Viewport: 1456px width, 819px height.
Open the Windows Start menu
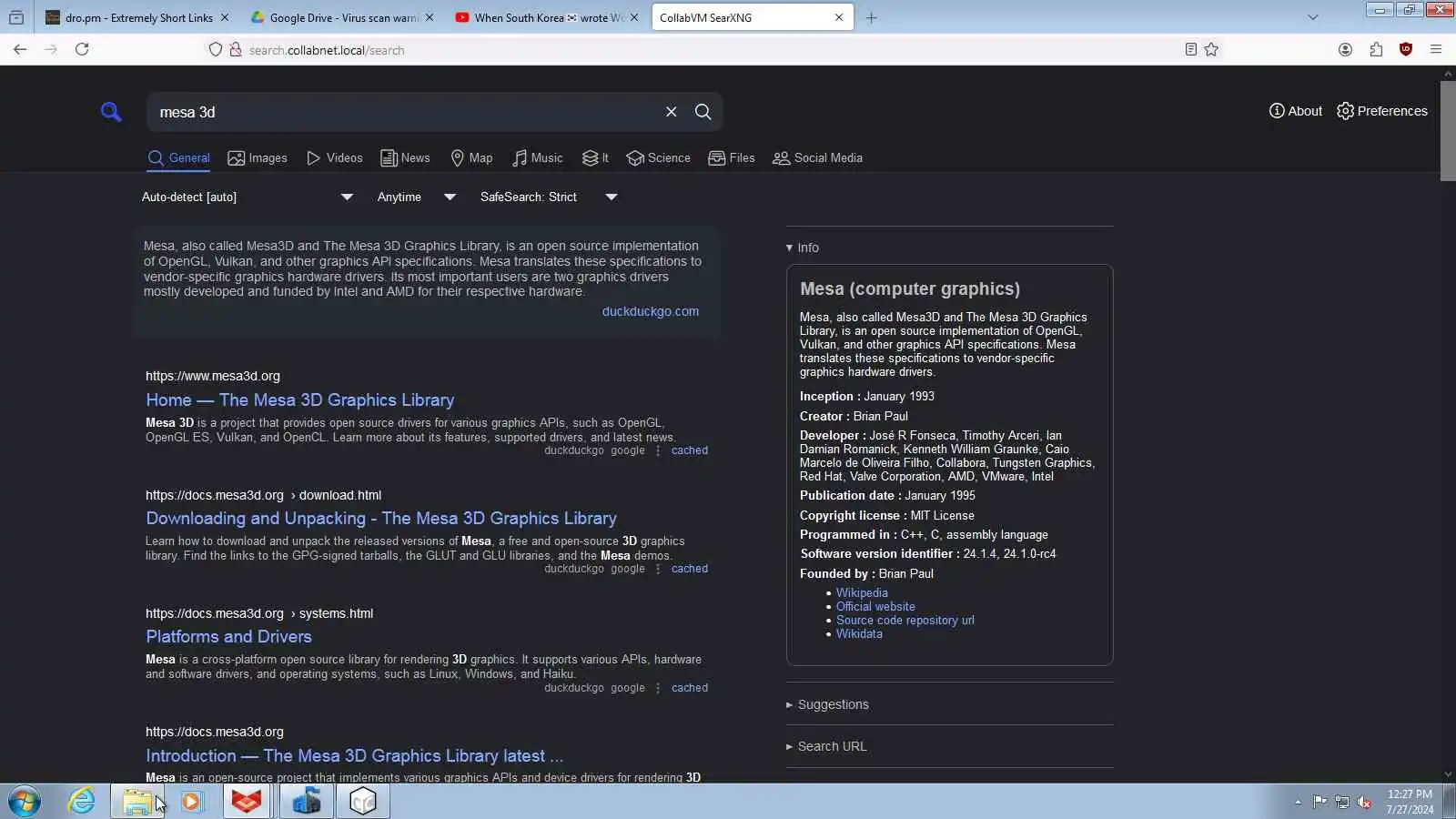click(25, 802)
